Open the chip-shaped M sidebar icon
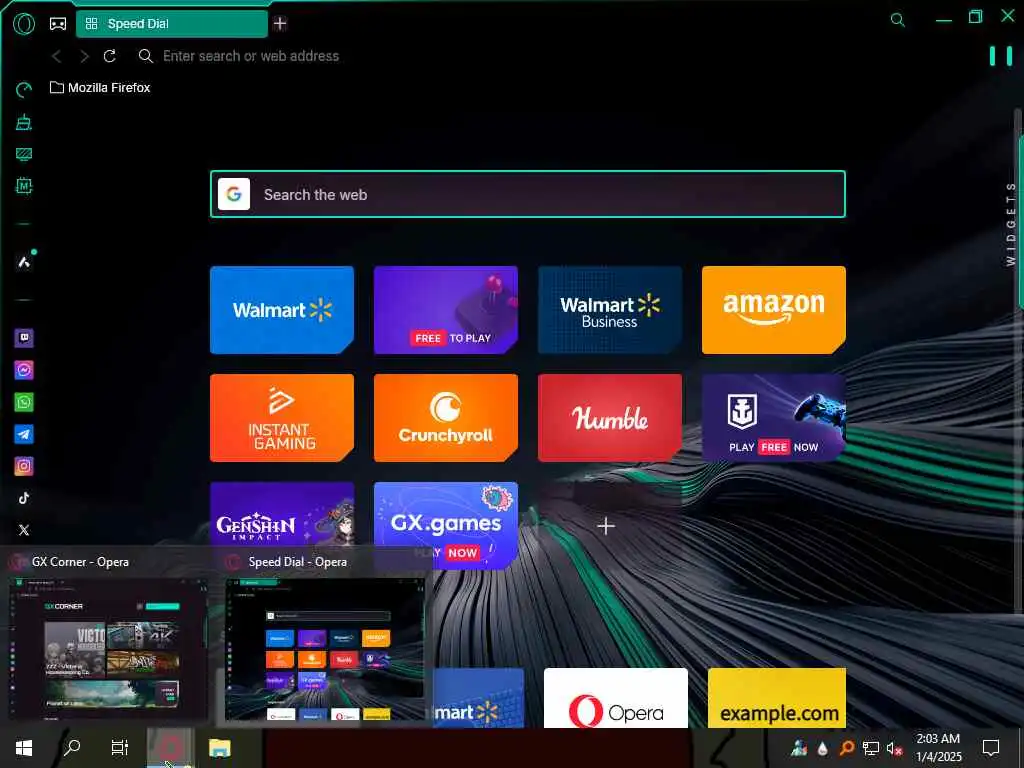 (24, 186)
